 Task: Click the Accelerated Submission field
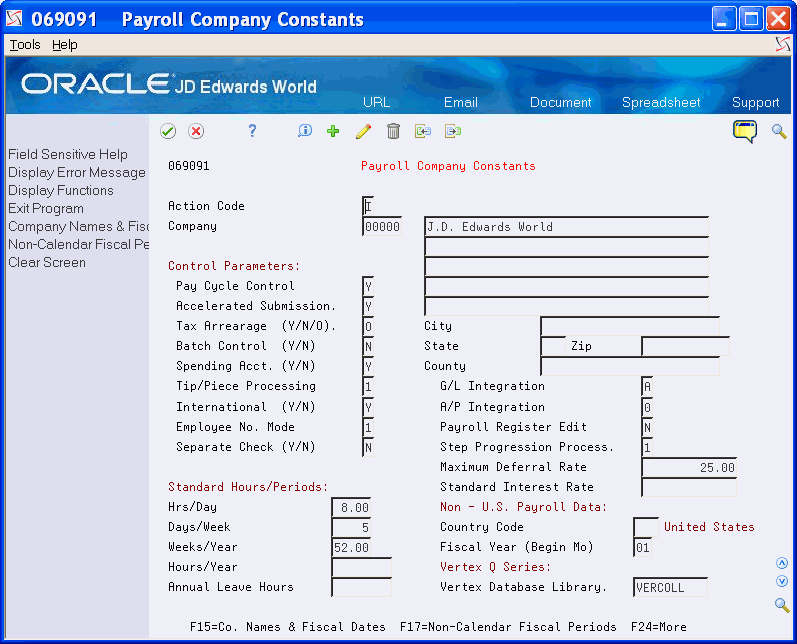pyautogui.click(x=368, y=306)
